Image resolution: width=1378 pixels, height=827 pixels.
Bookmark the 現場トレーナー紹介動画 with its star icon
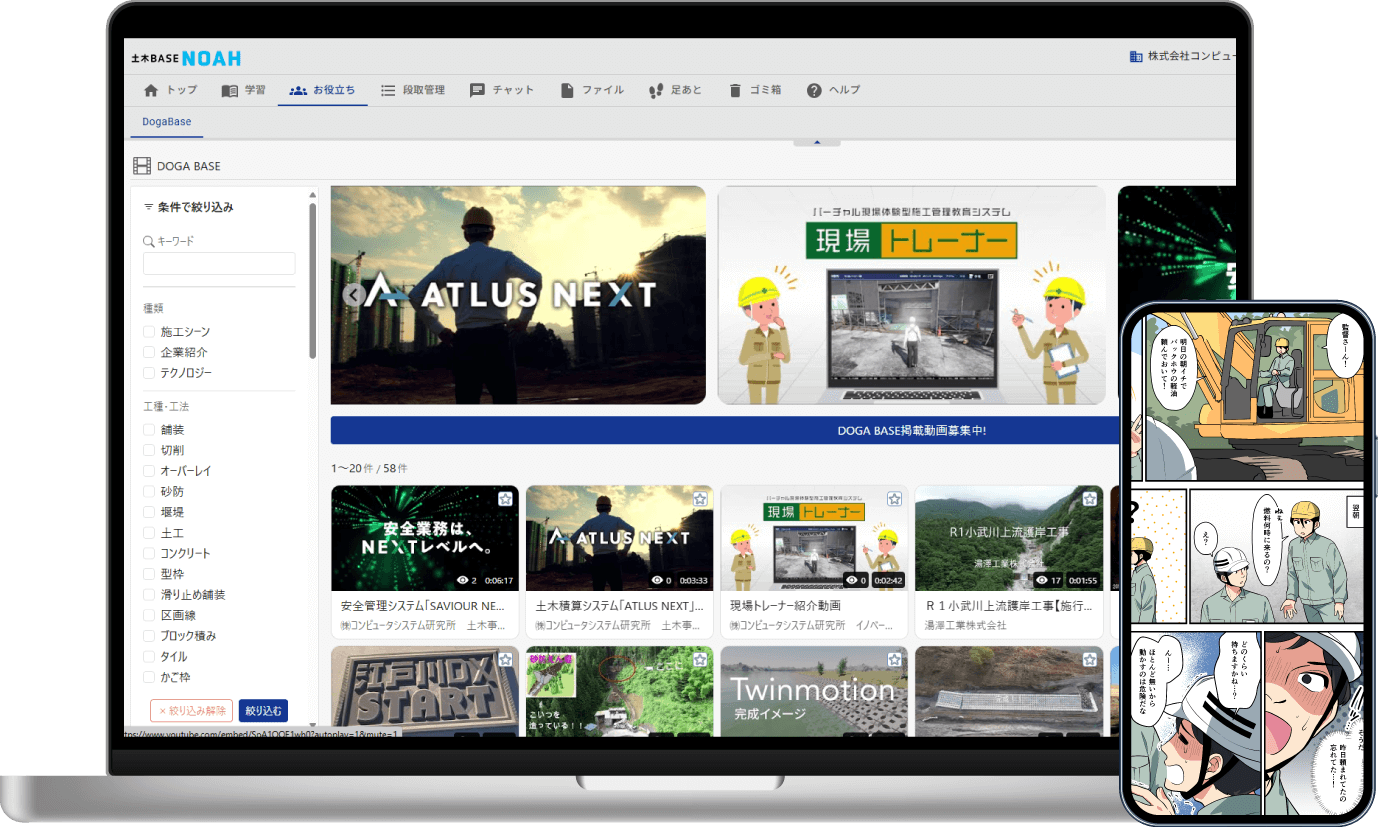[893, 497]
